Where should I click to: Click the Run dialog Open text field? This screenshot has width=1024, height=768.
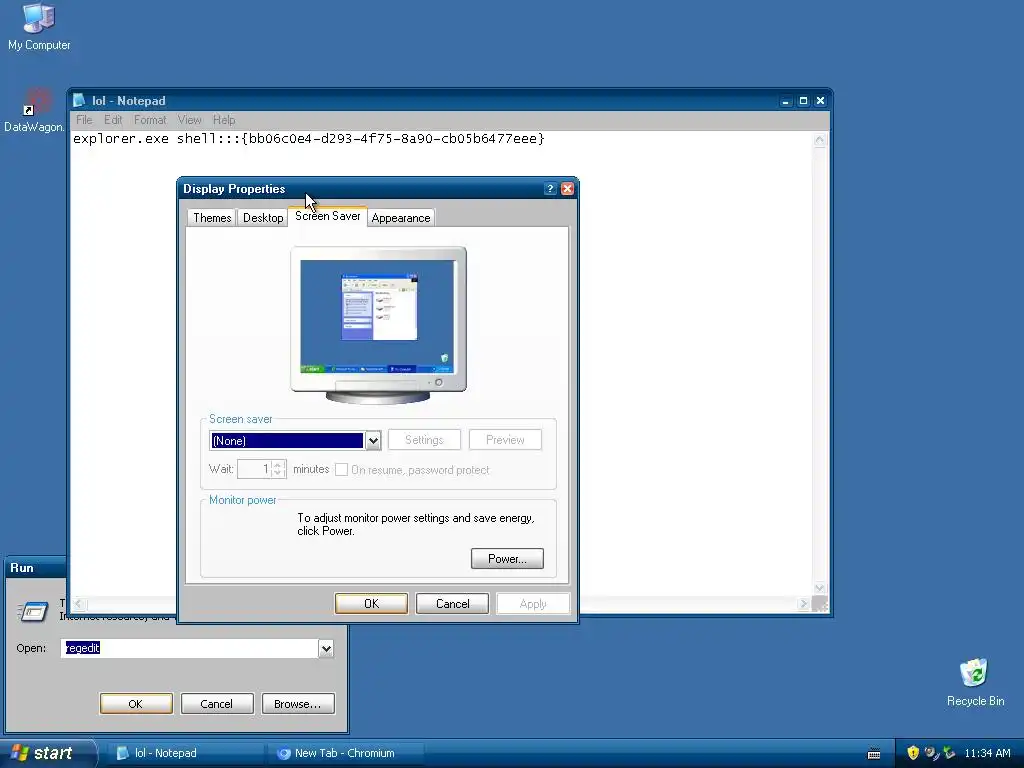[189, 648]
